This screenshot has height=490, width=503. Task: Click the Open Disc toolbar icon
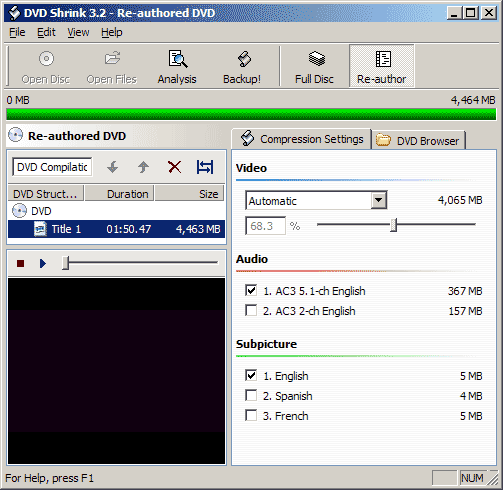46,59
